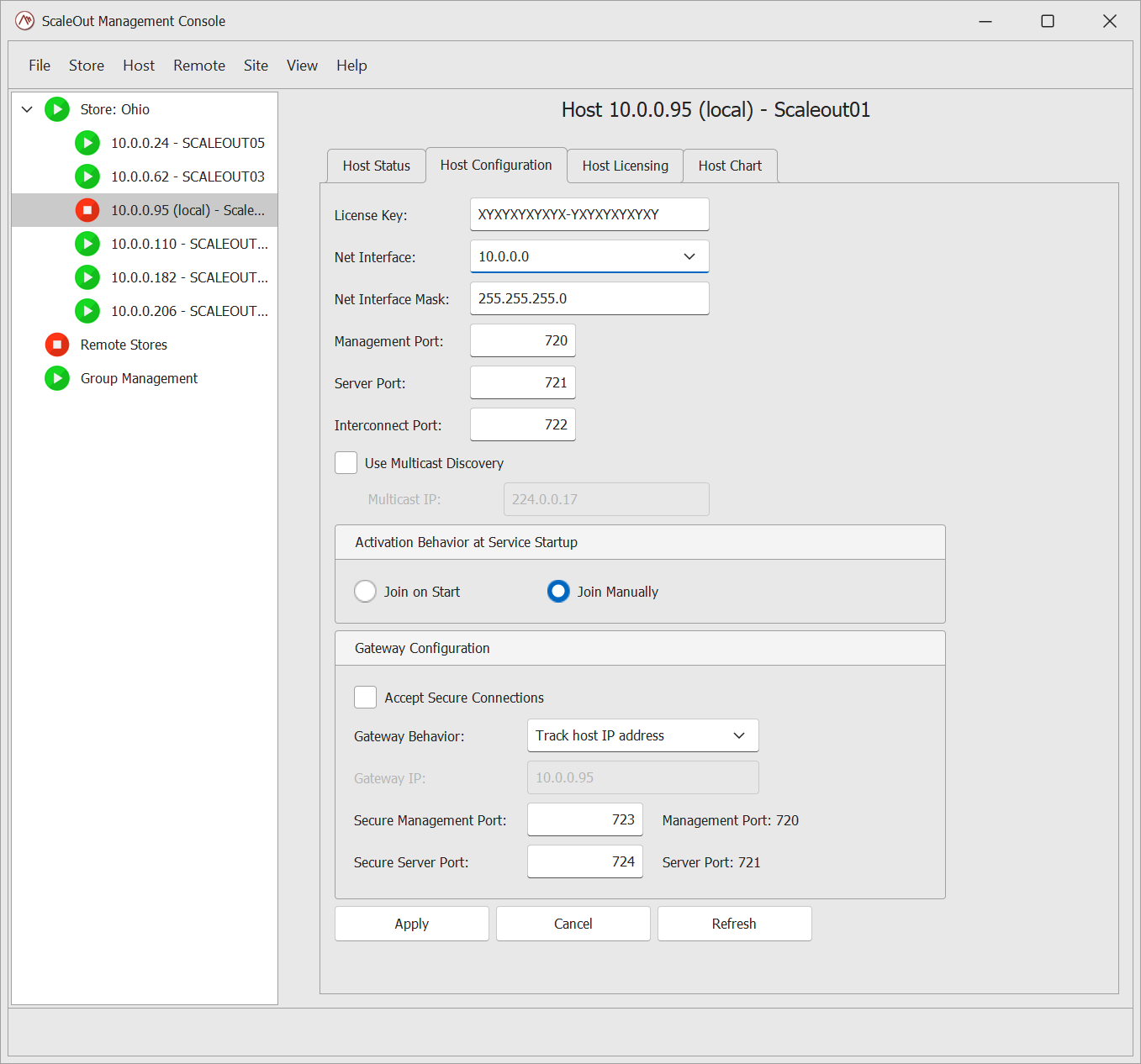Switch to the Host Configuration tab
Screen dimensions: 1141x1064
tap(496, 165)
